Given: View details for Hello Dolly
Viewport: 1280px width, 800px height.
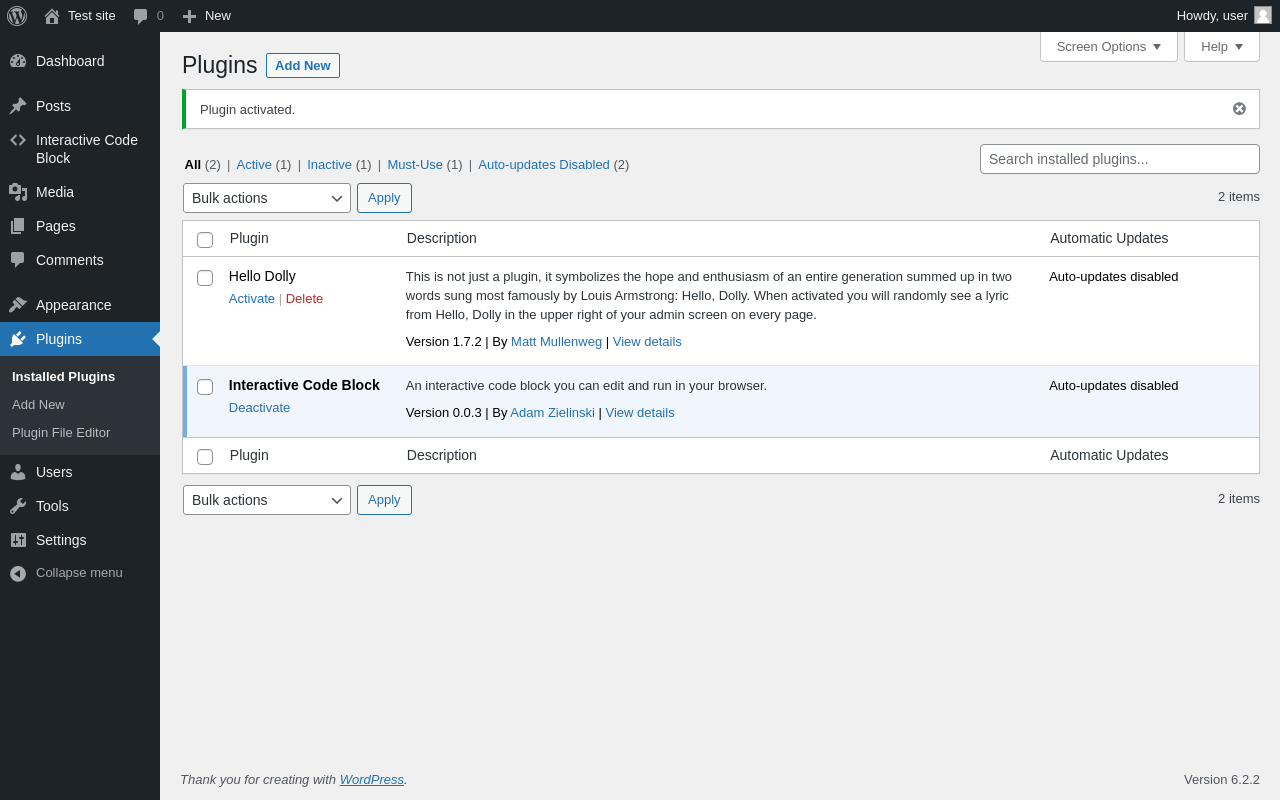Looking at the screenshot, I should point(647,342).
